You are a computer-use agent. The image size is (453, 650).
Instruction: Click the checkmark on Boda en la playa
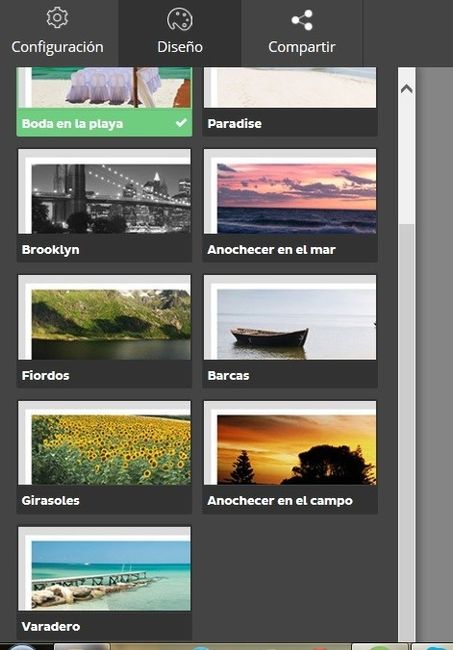(181, 123)
